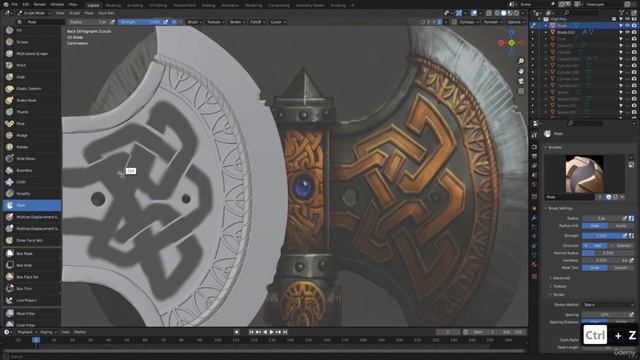Image resolution: width=640 pixels, height=360 pixels.
Task: Set brush Direction to Subtract
Action: (621, 246)
